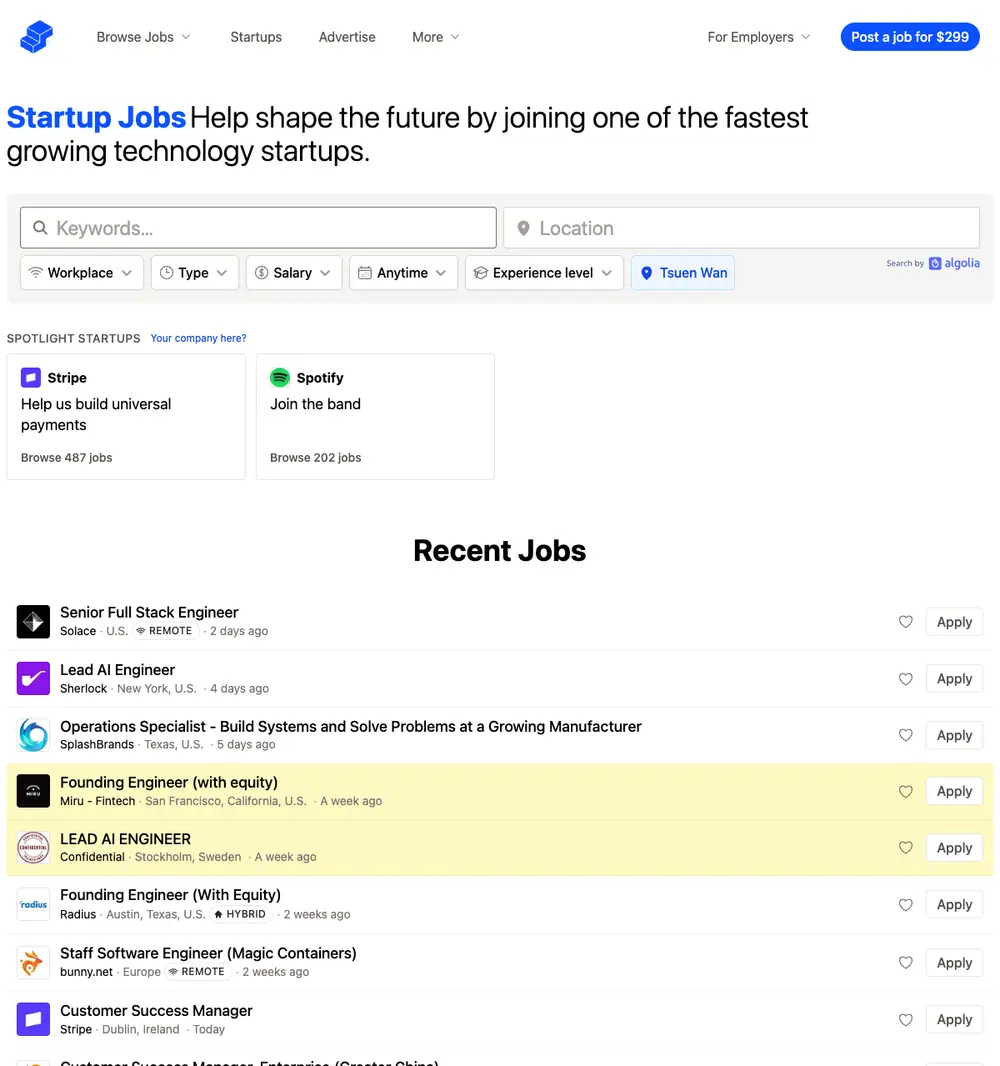Open Browse 487 jobs for Stripe
Image resolution: width=1000 pixels, height=1066 pixels.
coord(67,458)
